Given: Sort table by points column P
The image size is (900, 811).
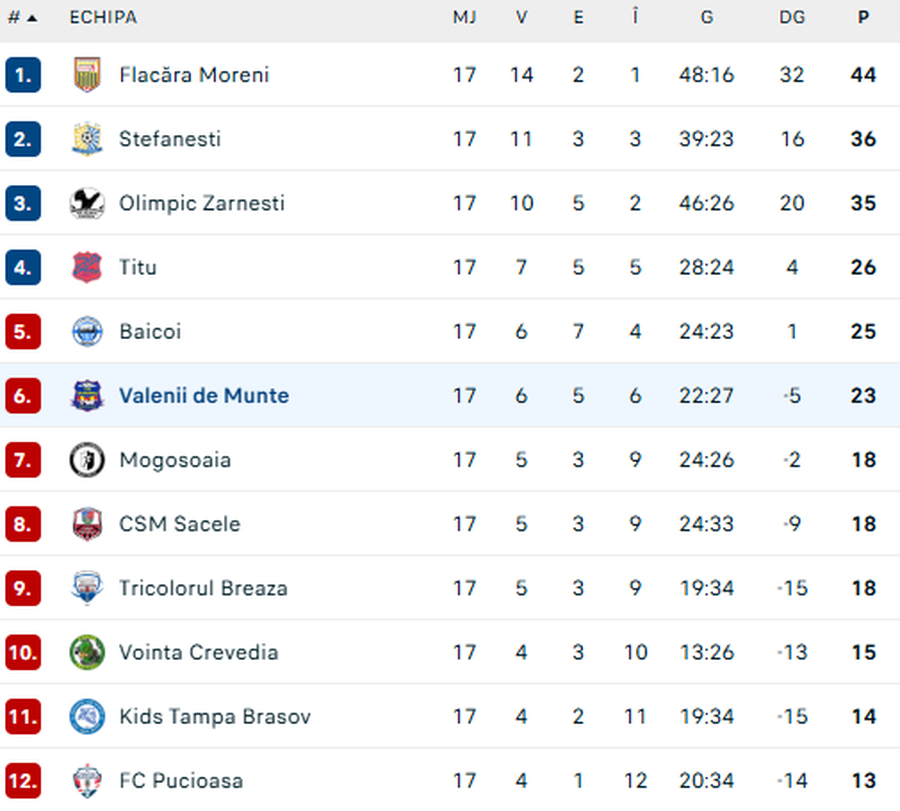Looking at the screenshot, I should pyautogui.click(x=863, y=18).
